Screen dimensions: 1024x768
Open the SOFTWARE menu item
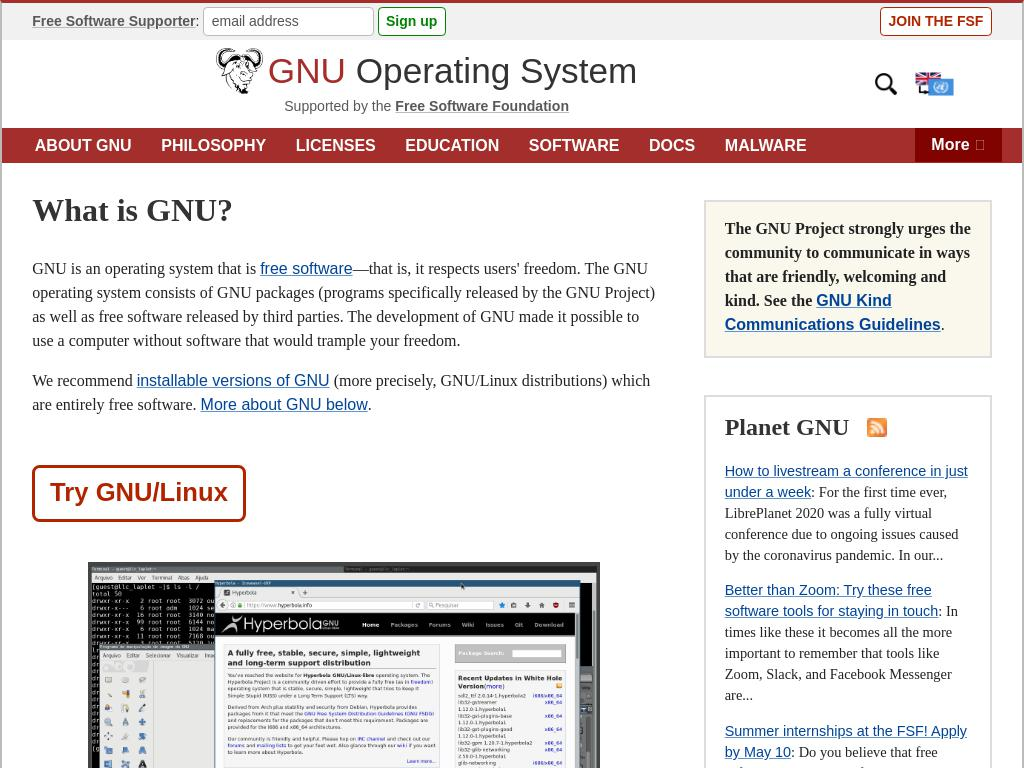point(574,145)
